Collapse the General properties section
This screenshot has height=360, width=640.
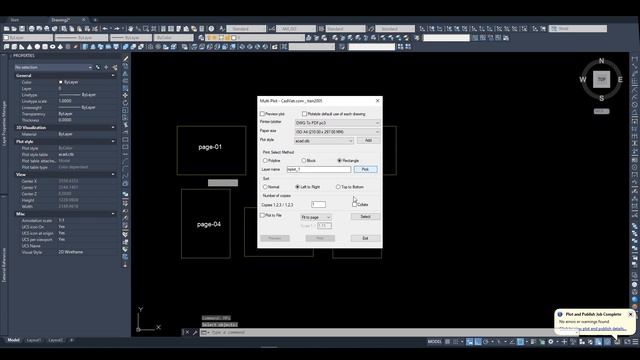pyautogui.click(x=113, y=76)
